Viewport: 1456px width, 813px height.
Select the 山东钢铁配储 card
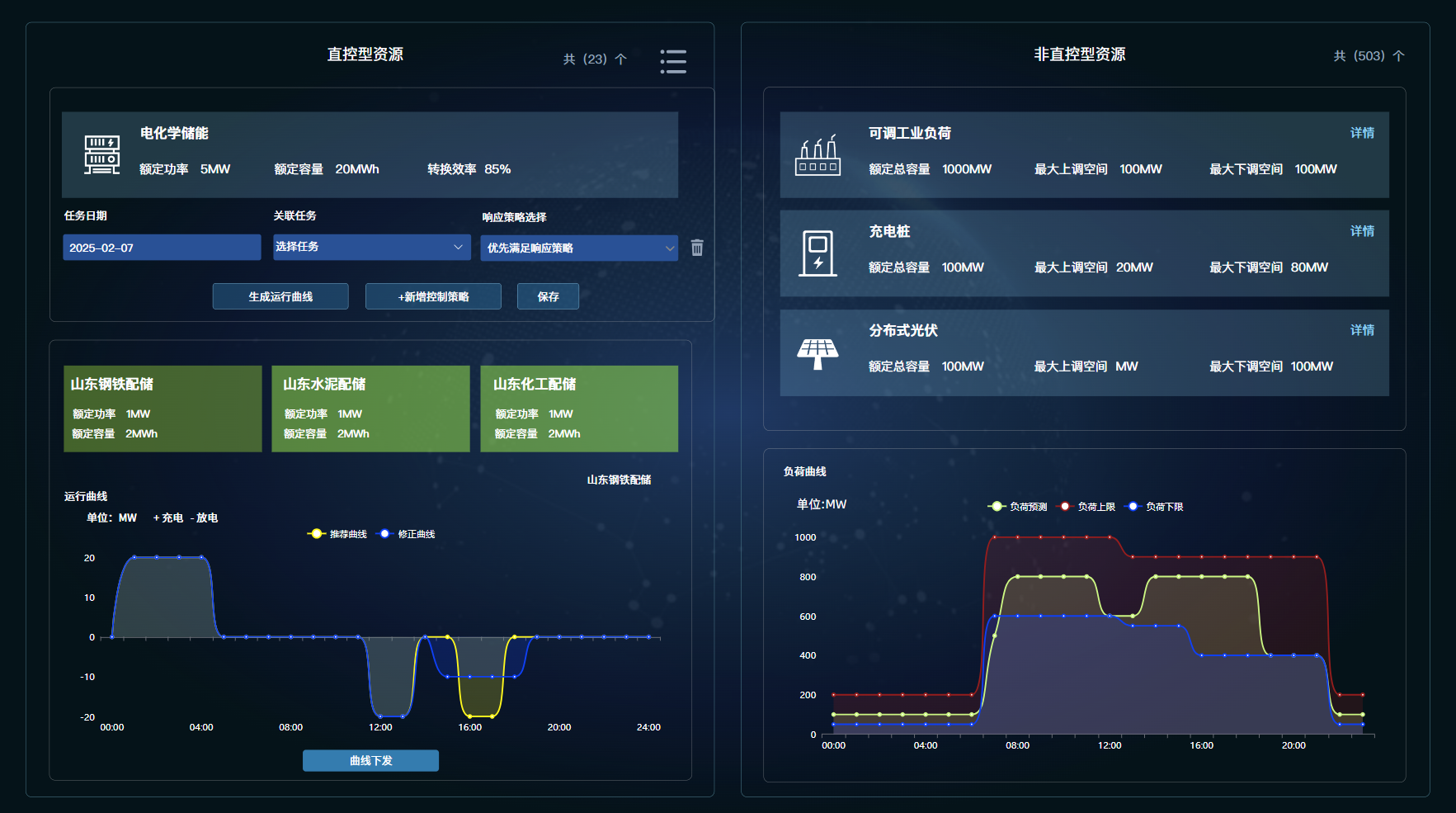[163, 409]
